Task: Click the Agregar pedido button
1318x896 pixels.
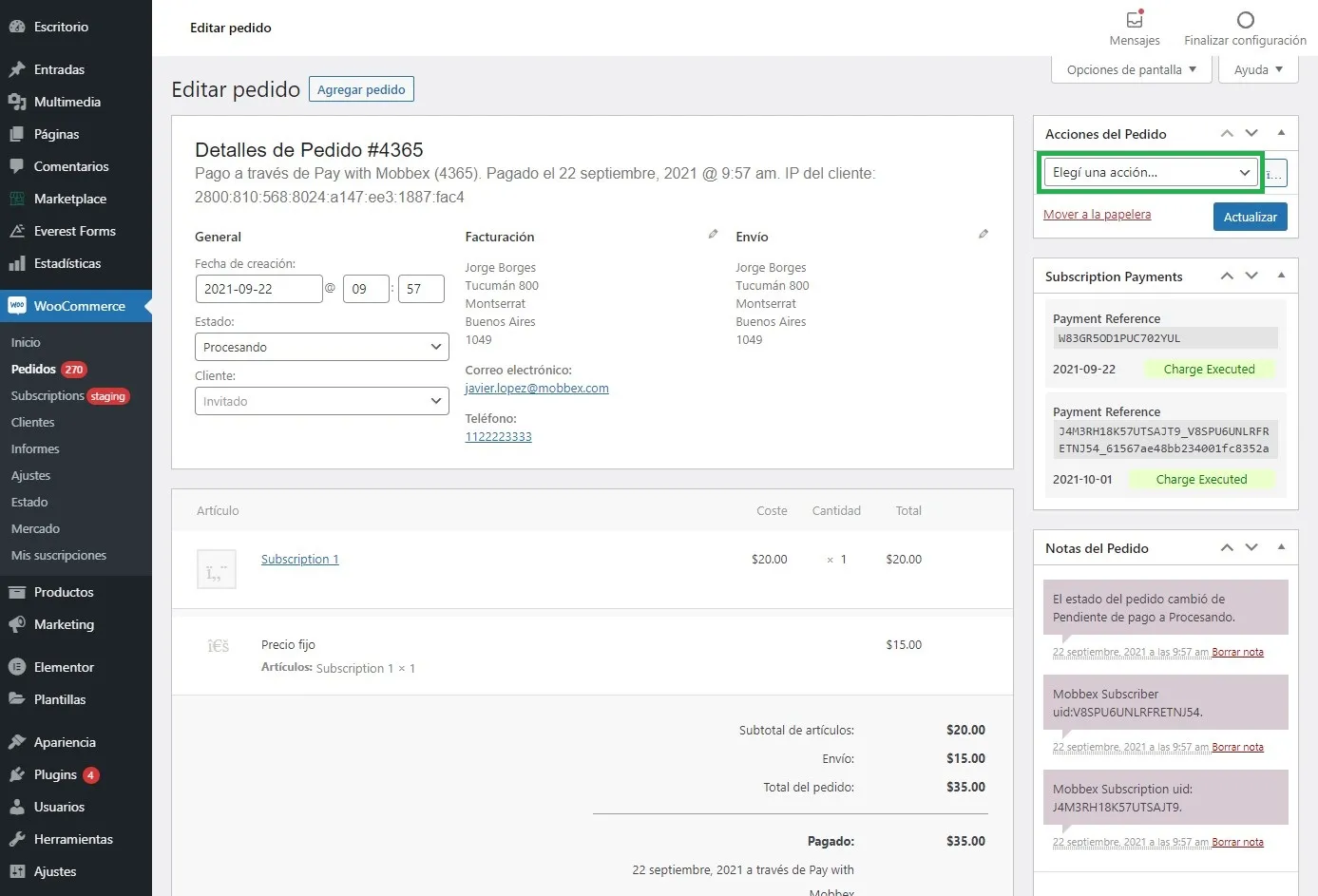Action: [361, 89]
